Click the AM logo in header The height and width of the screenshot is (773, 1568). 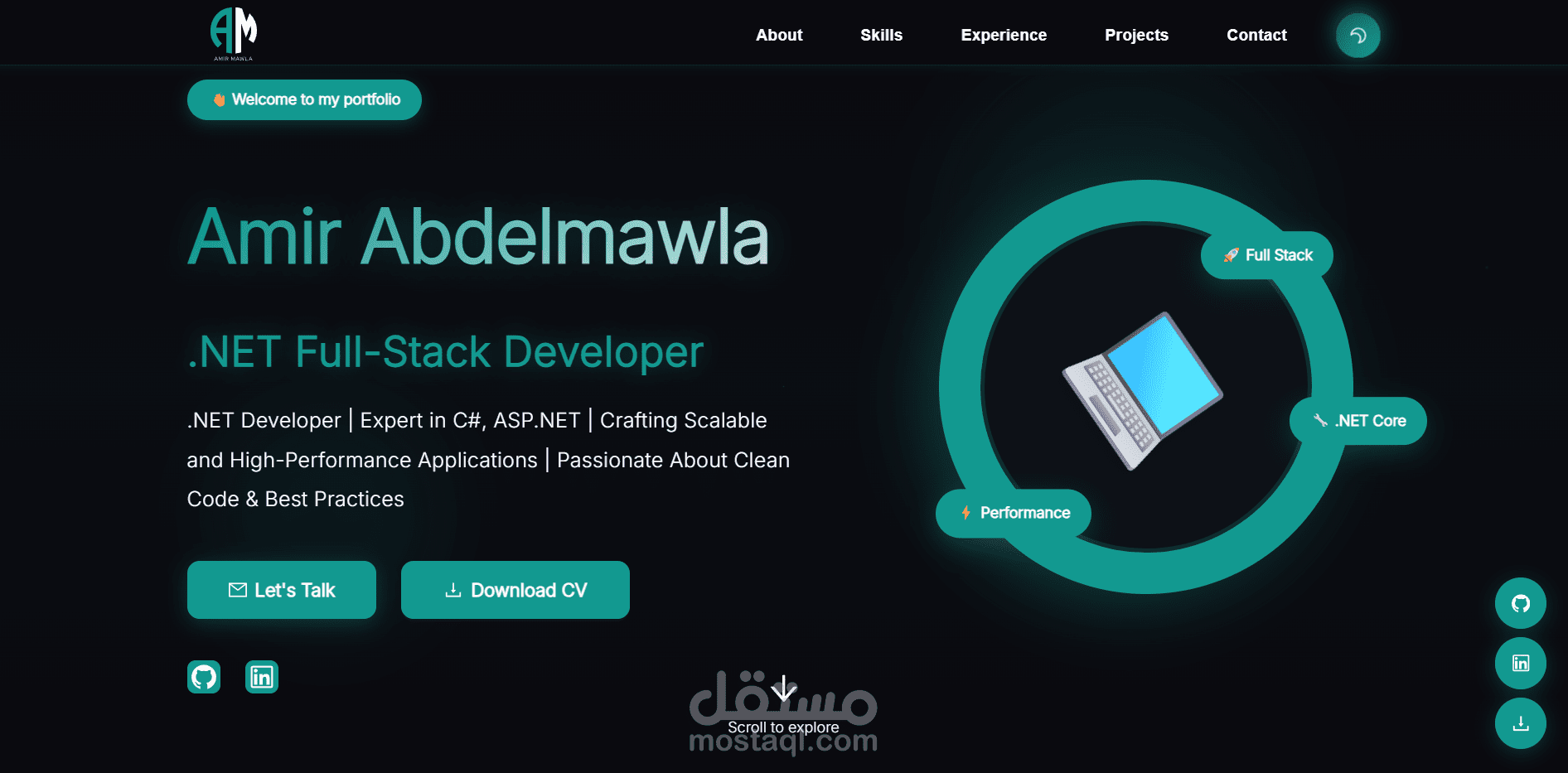234,34
